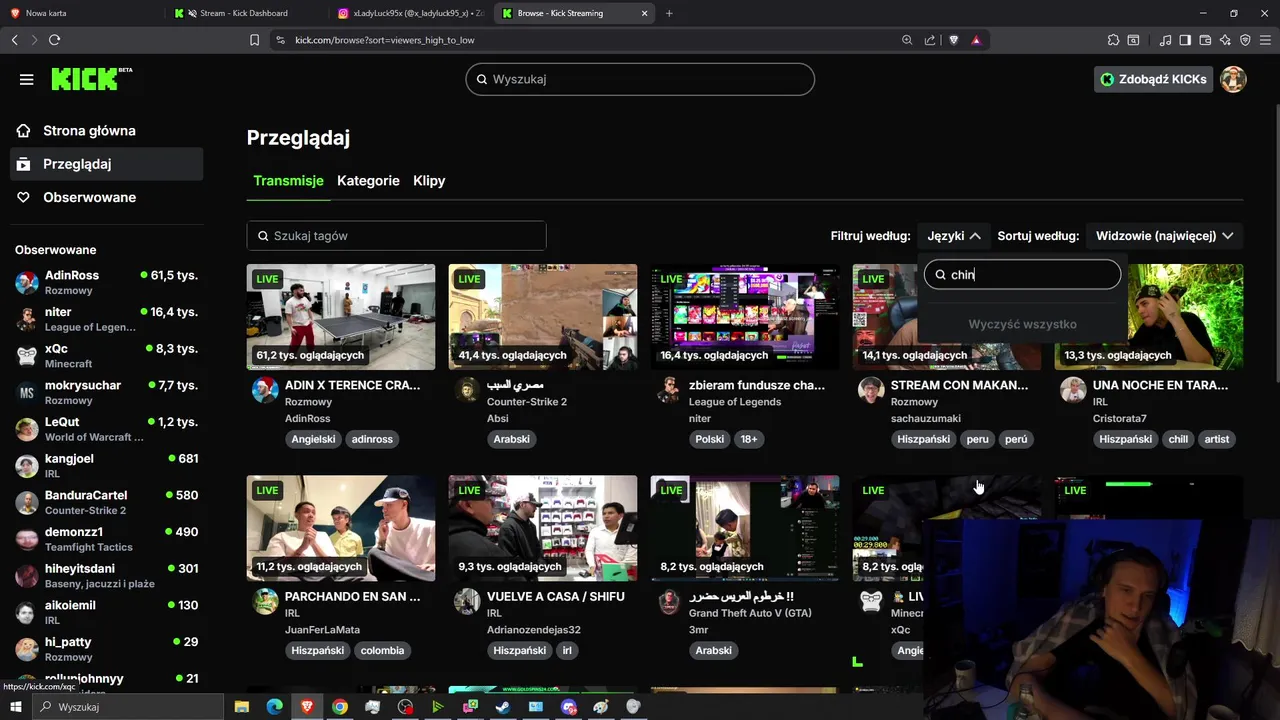1280x720 pixels.
Task: Click the green KICK beta logo
Action: (x=91, y=79)
